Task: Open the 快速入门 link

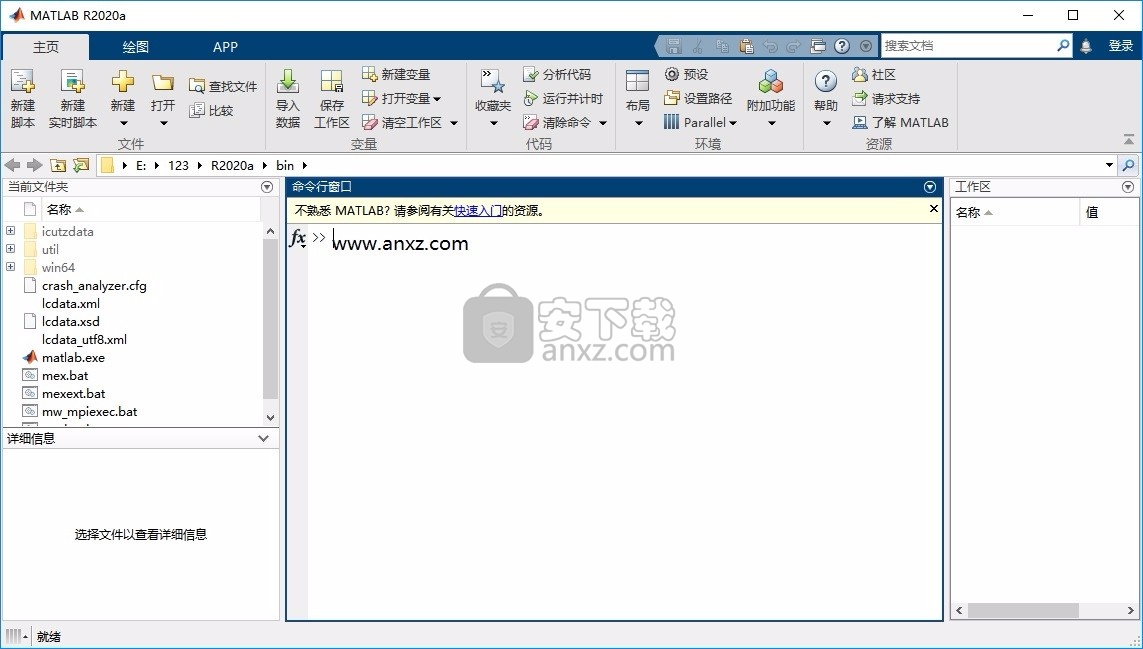Action: click(477, 211)
